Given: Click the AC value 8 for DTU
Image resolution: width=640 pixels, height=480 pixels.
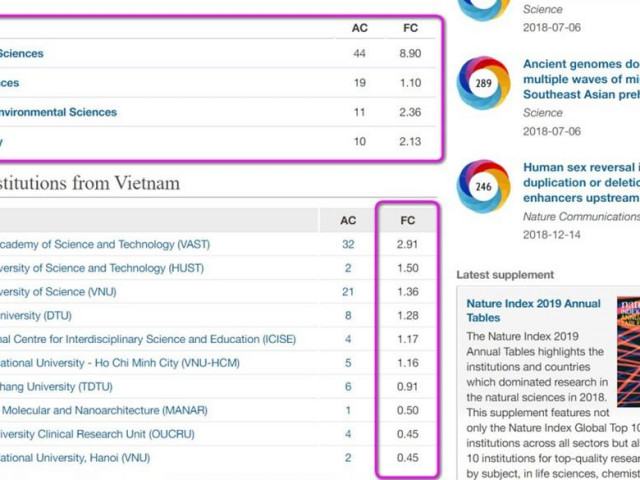Looking at the screenshot, I should click(x=348, y=316).
